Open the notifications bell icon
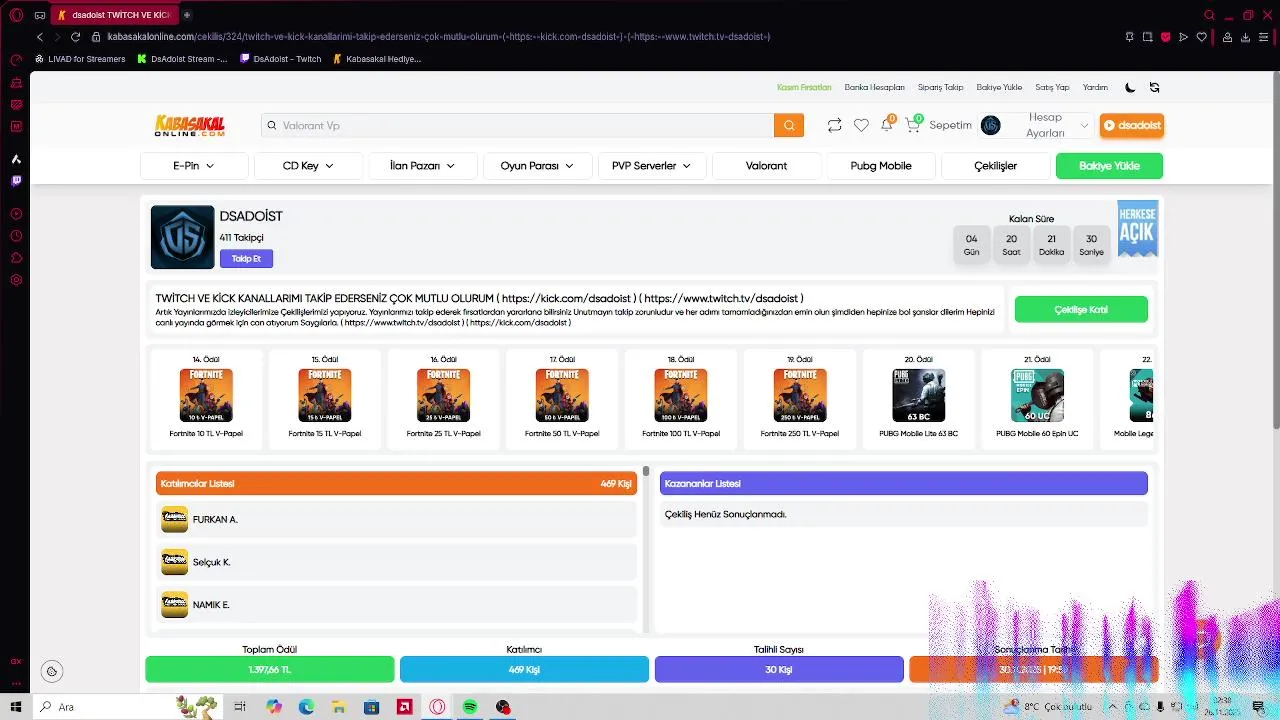The image size is (1280, 720). 886,125
